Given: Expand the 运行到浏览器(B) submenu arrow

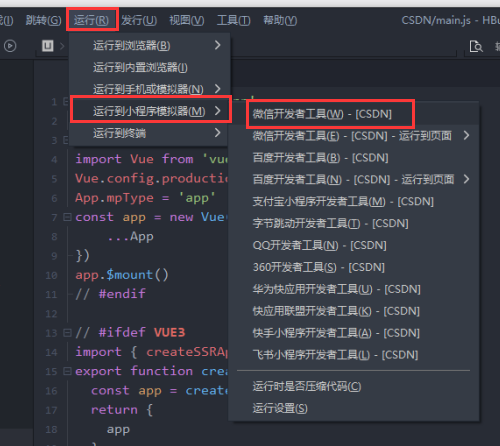Looking at the screenshot, I should click(217, 45).
